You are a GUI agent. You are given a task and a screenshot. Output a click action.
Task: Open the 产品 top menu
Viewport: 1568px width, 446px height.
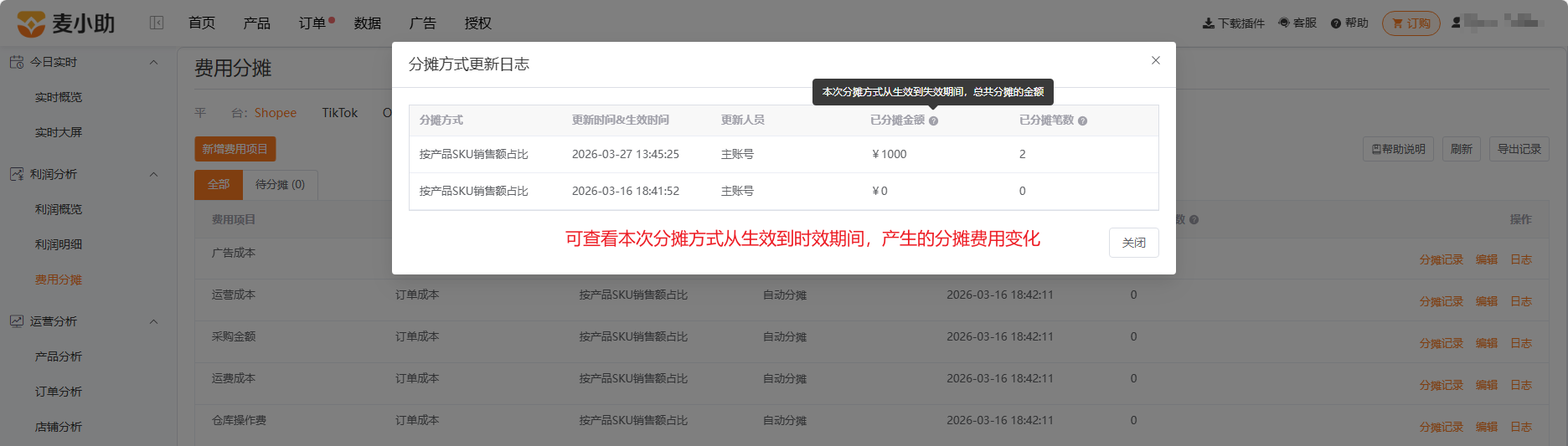[257, 23]
